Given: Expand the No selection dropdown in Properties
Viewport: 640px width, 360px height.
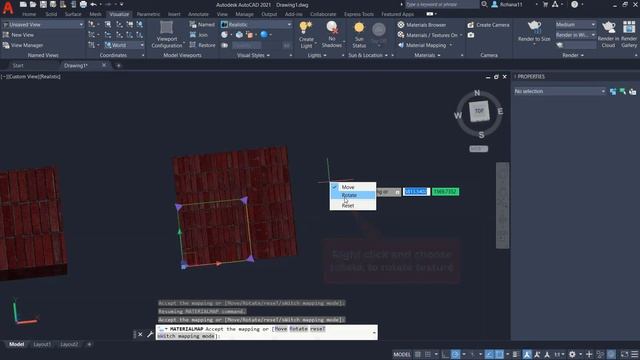Looking at the screenshot, I should tap(559, 91).
